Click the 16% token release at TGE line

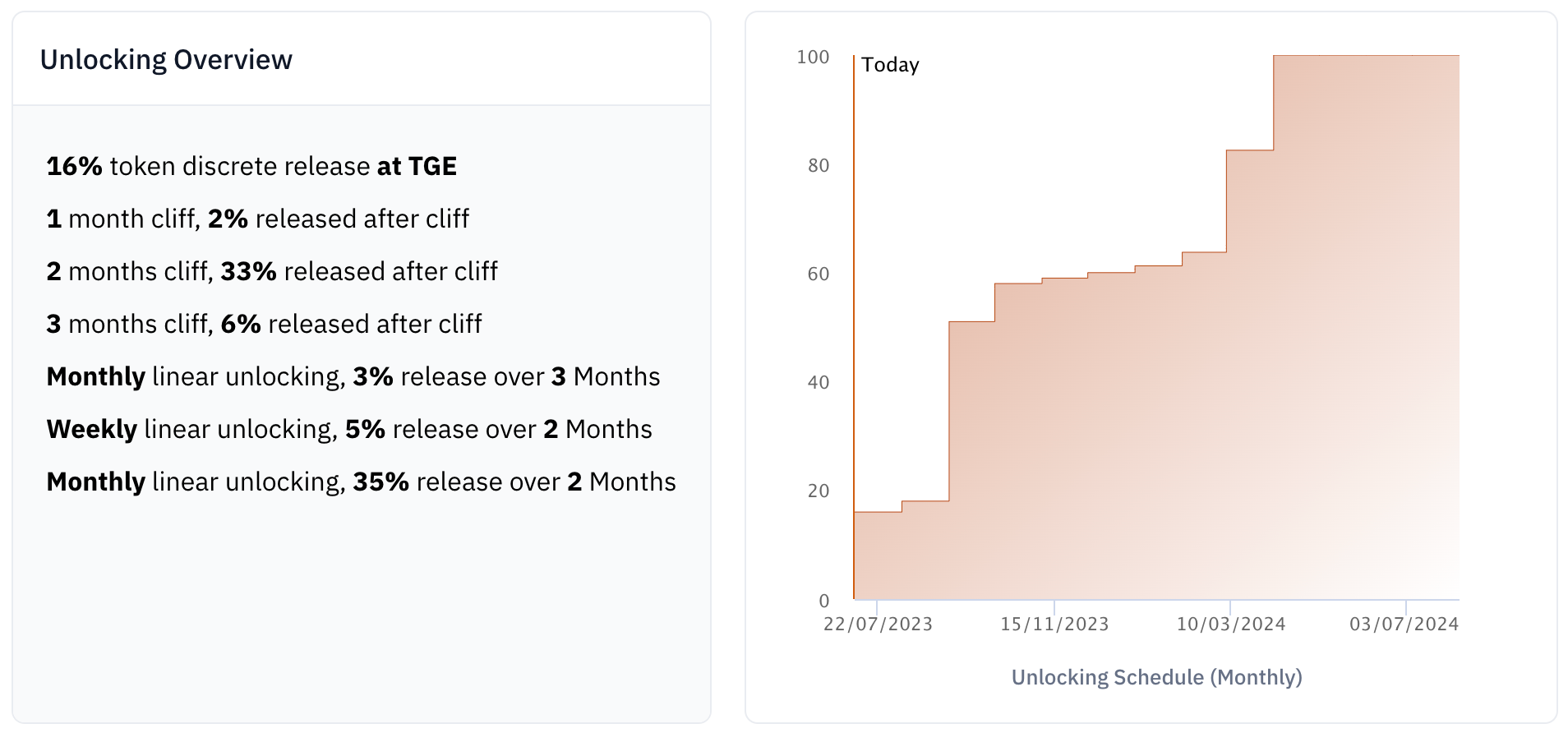(251, 166)
